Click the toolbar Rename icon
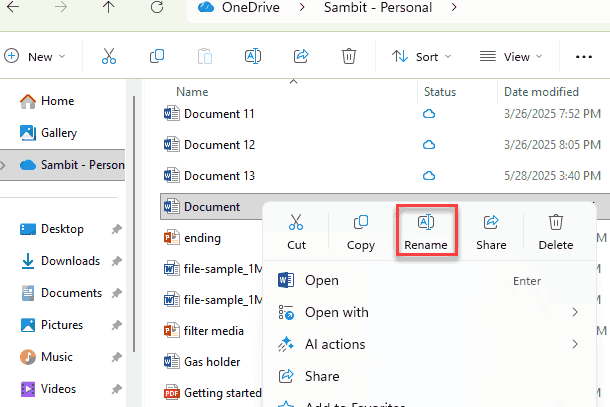 (x=253, y=56)
